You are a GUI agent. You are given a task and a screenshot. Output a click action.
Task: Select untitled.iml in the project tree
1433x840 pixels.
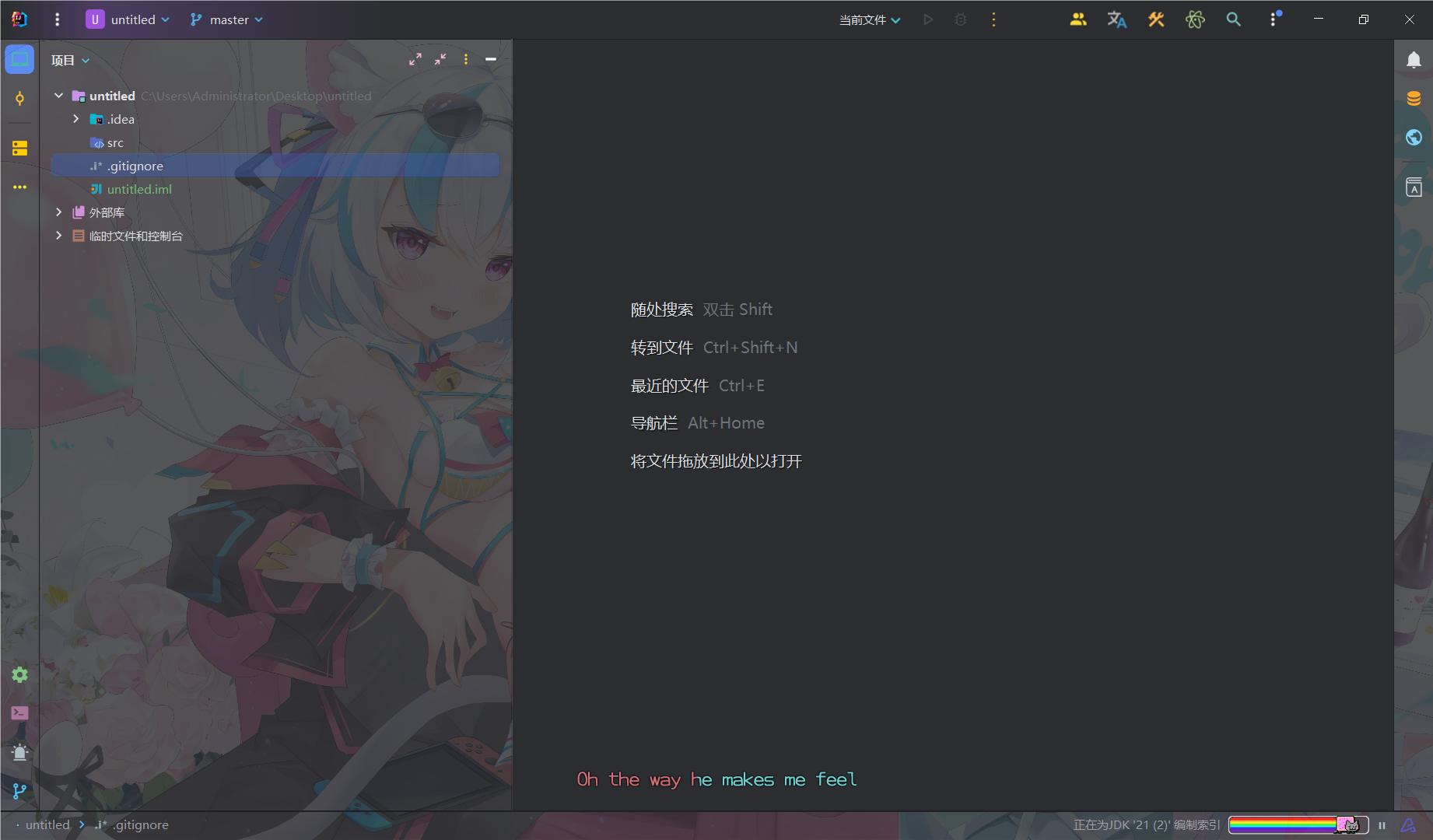coord(139,189)
